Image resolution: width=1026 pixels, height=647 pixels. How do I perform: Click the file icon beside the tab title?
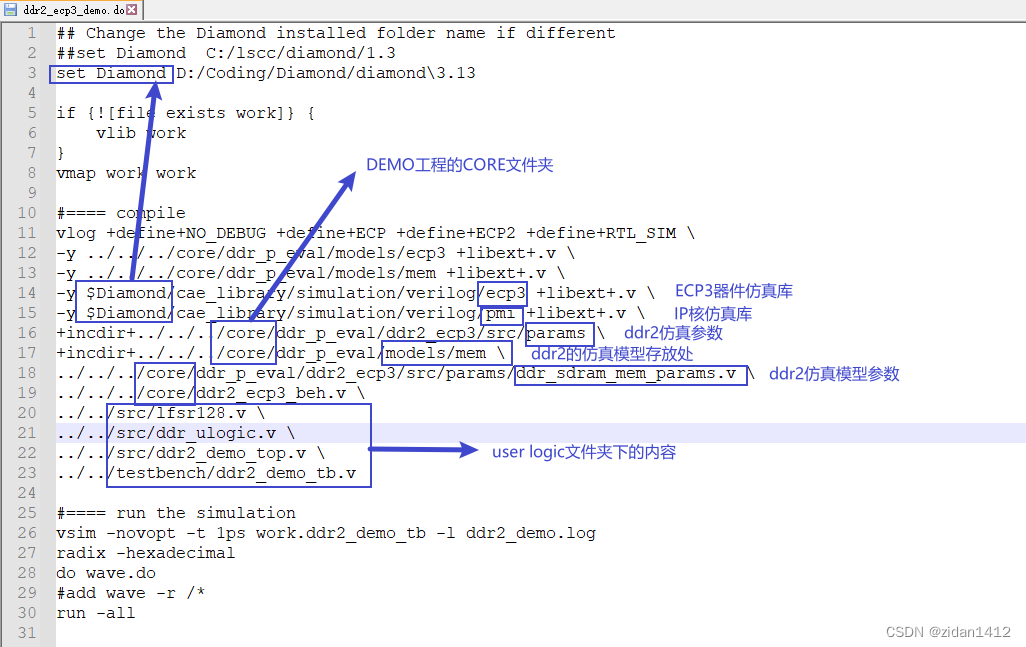click(11, 8)
